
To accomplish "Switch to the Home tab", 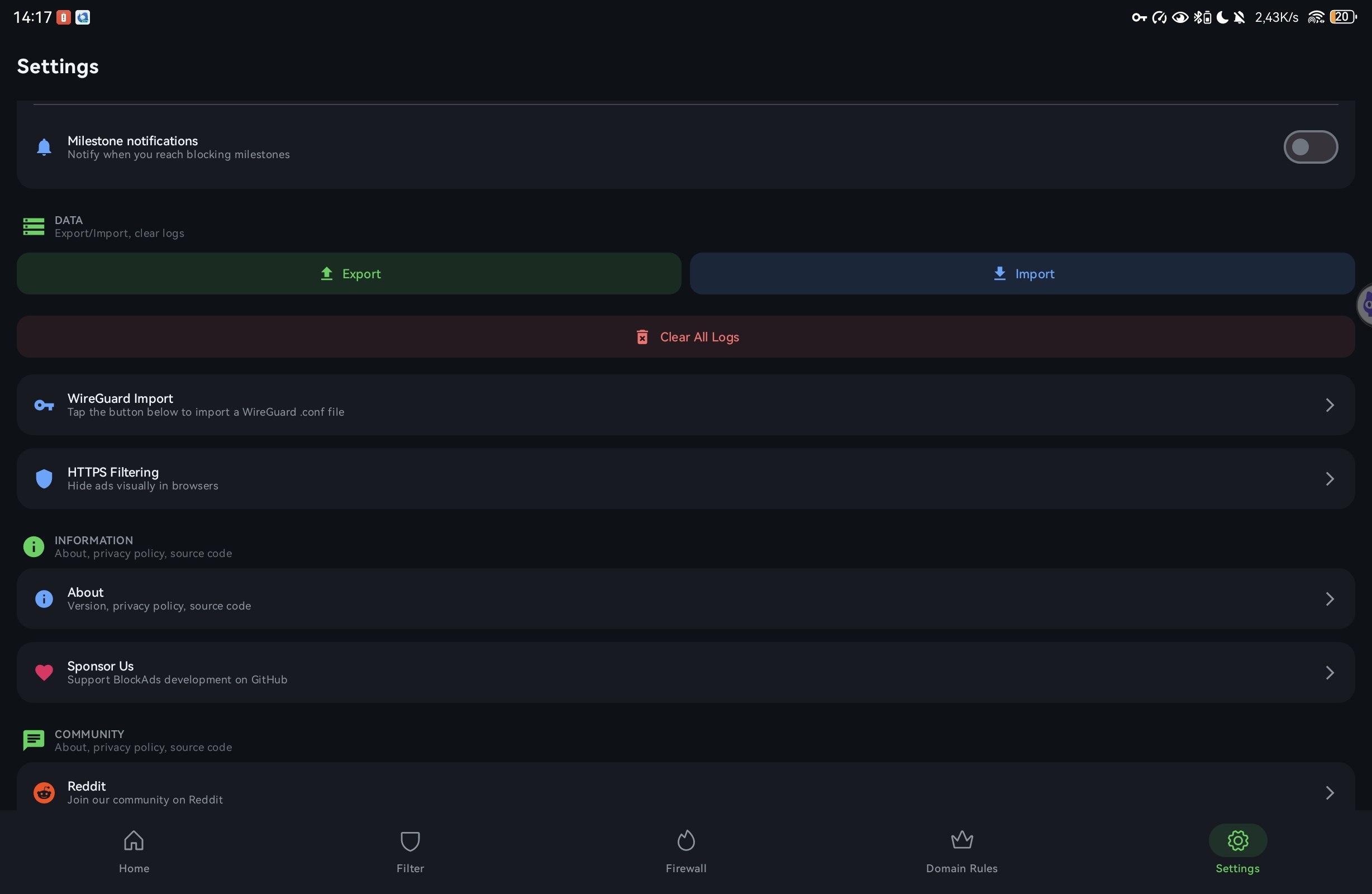I will click(134, 852).
